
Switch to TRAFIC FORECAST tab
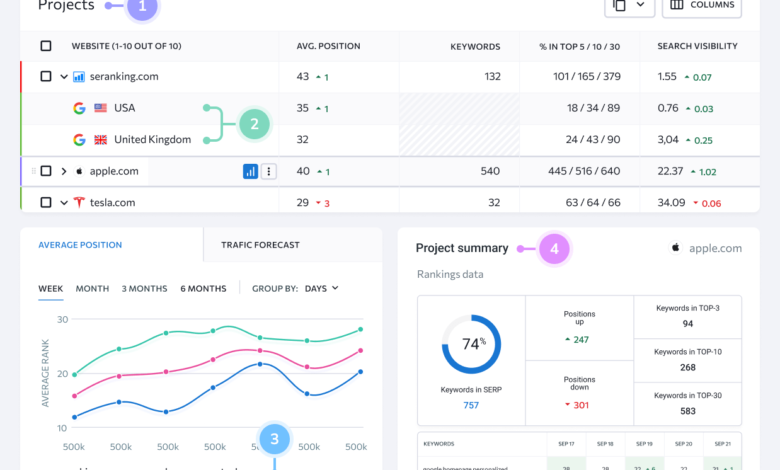(260, 245)
